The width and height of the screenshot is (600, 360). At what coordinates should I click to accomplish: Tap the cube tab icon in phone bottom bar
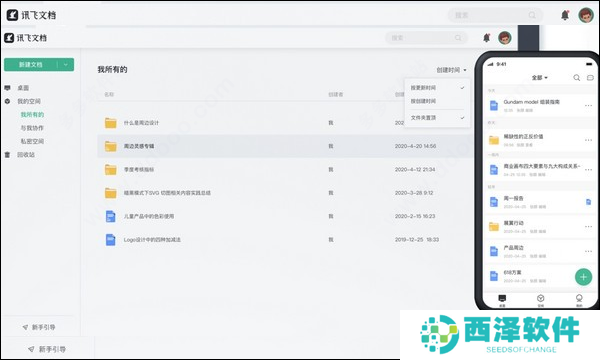[x=540, y=298]
